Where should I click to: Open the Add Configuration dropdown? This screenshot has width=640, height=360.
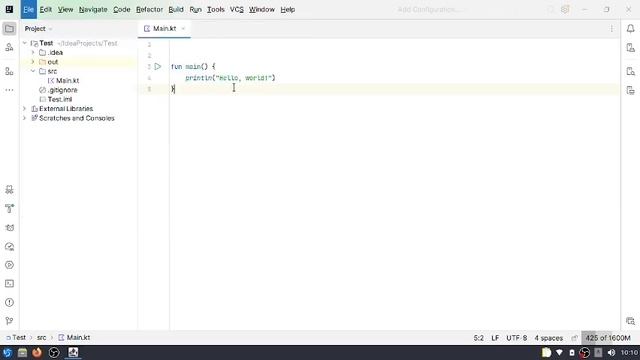[x=430, y=9]
